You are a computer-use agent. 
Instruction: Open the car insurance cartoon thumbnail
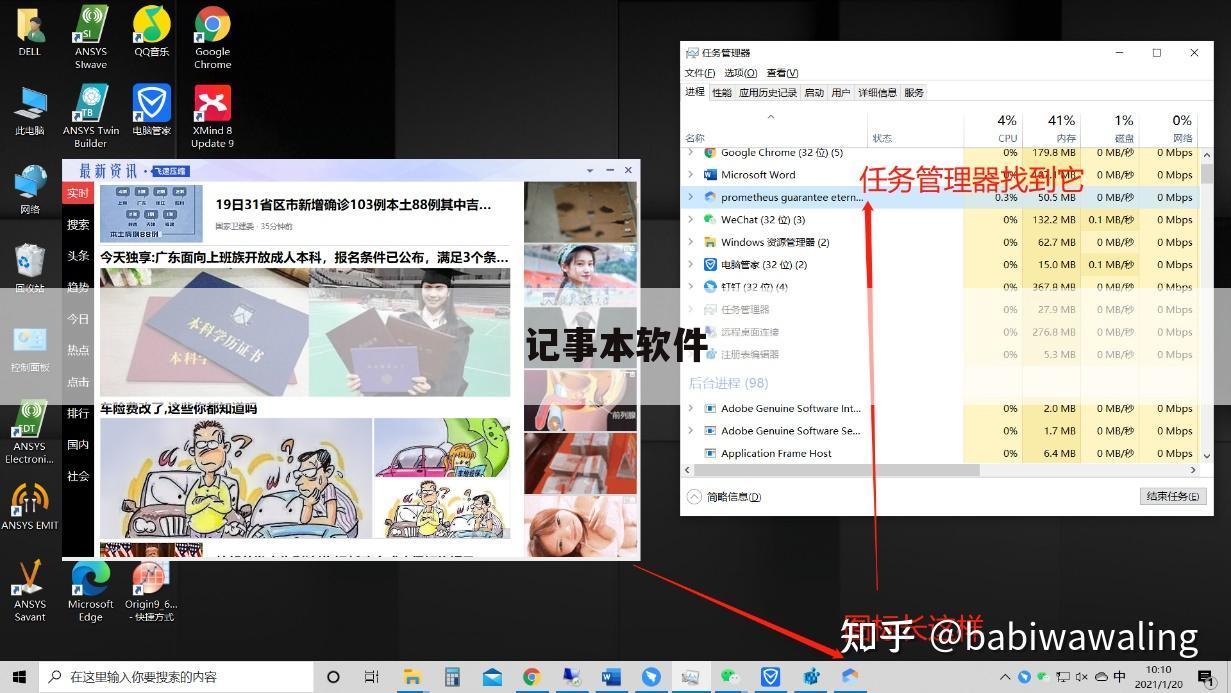[x=235, y=478]
